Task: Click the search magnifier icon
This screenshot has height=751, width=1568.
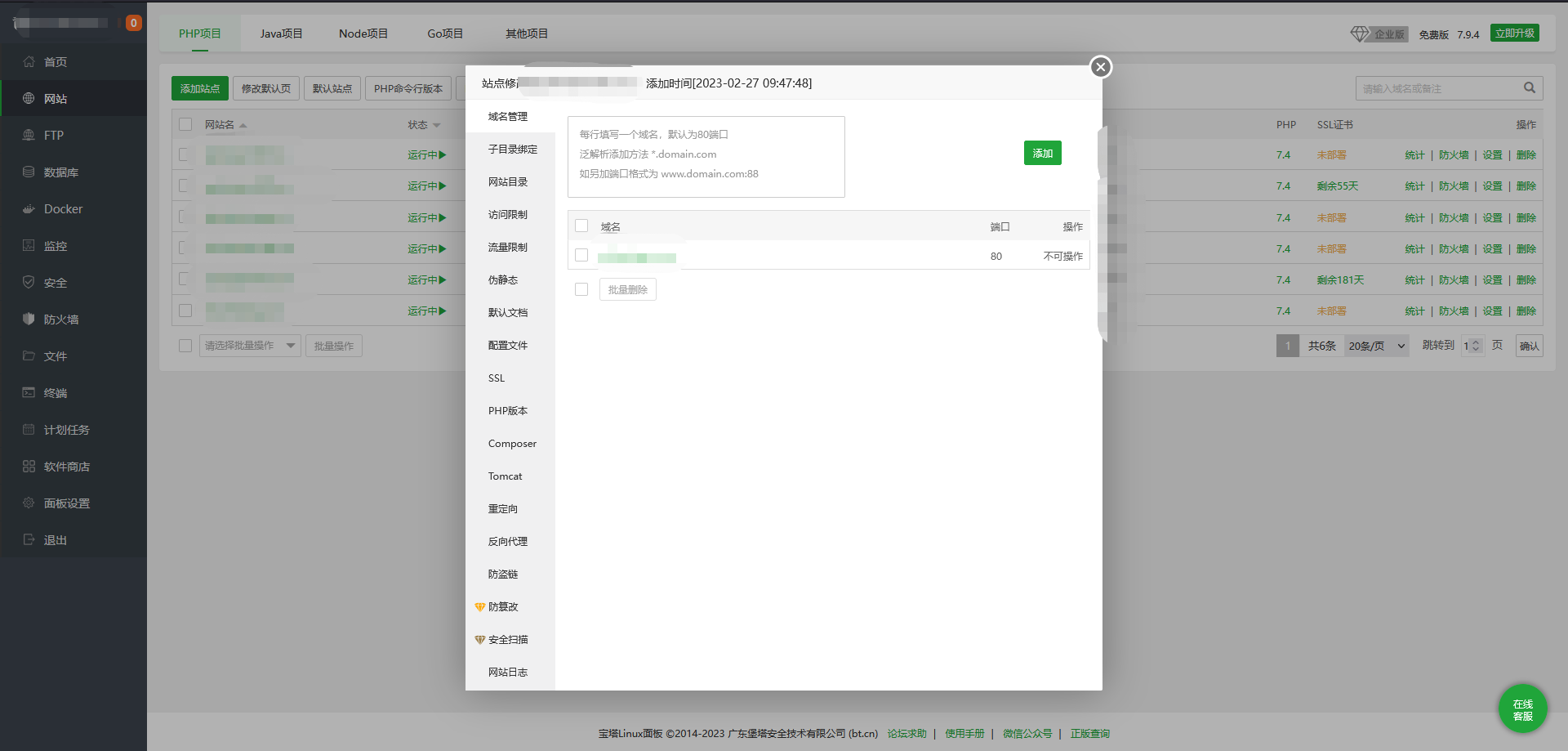Action: 1529,88
